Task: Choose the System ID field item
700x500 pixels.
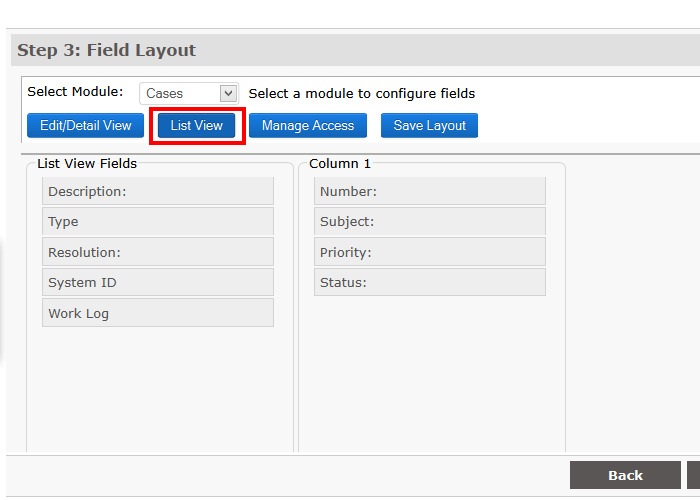Action: tap(157, 282)
